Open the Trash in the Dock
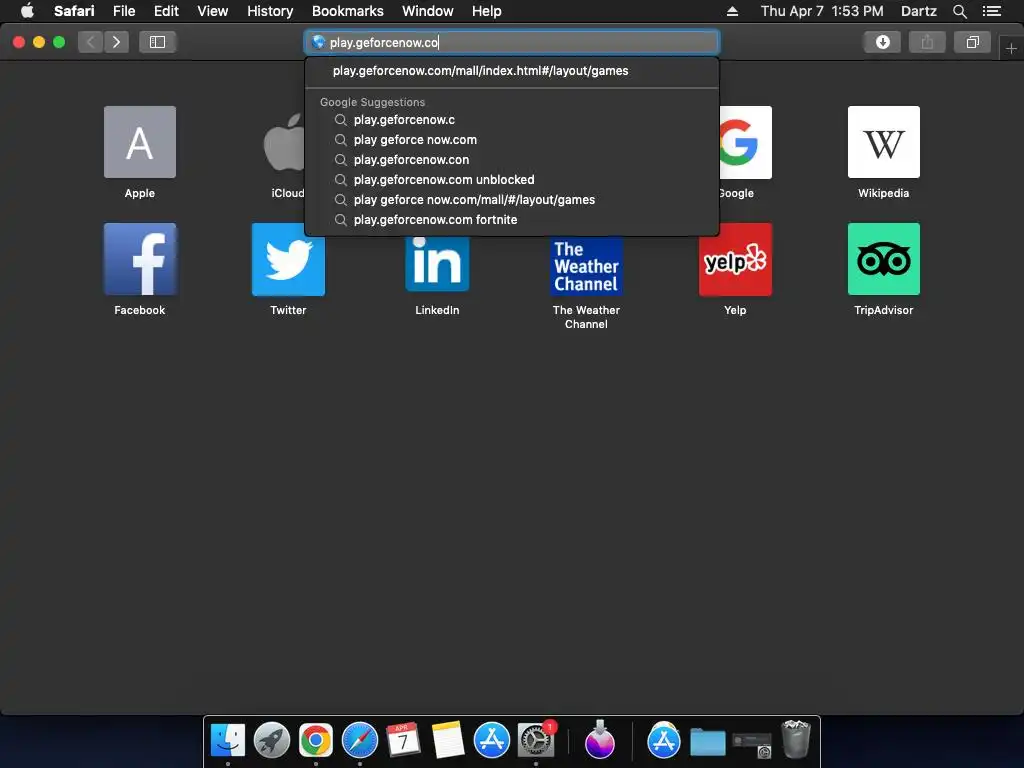The image size is (1024, 768). [x=795, y=739]
